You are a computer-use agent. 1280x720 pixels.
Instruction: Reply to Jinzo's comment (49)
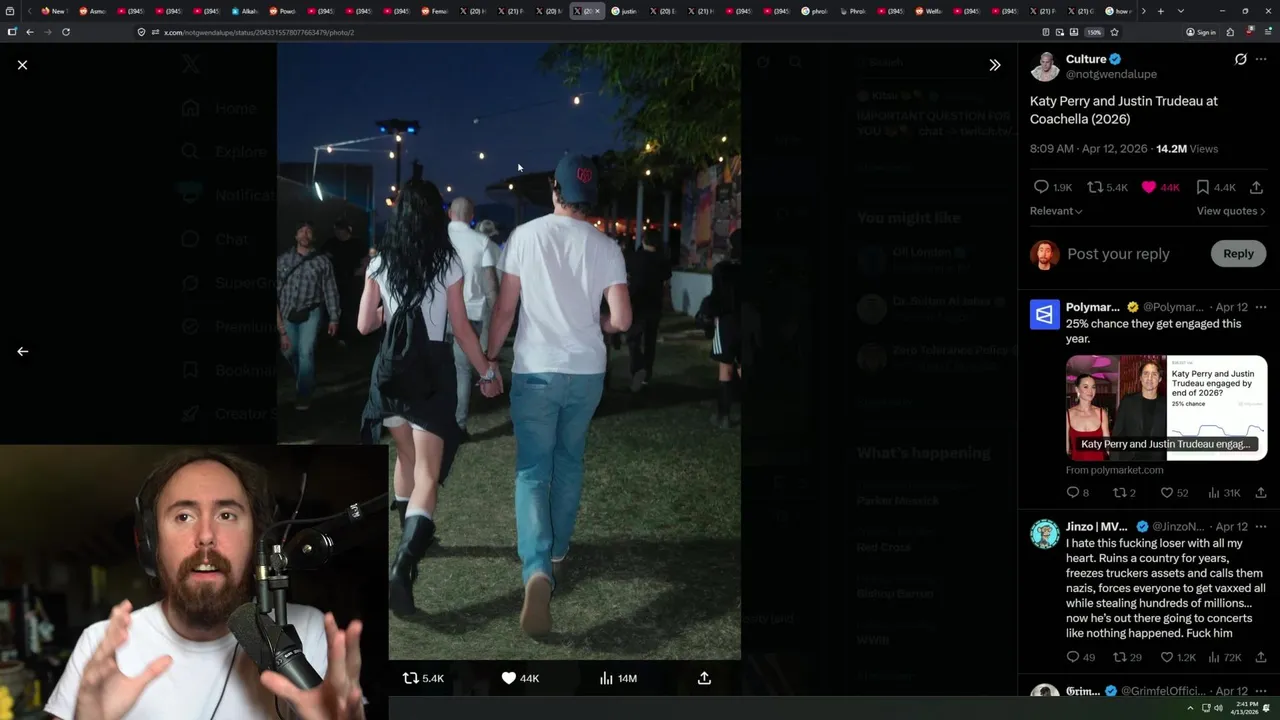coord(1080,657)
